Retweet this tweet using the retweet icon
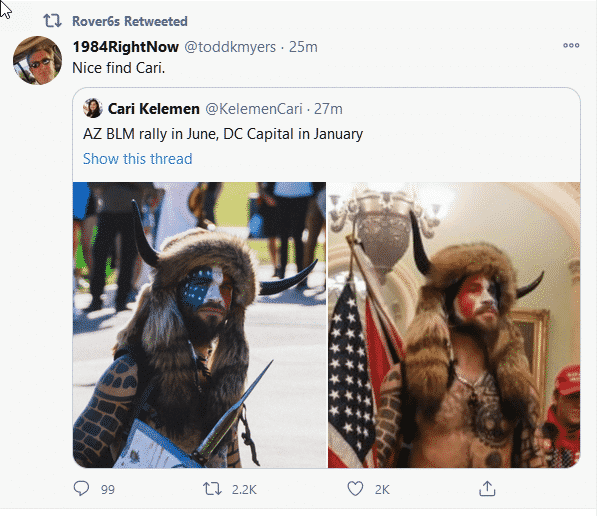This screenshot has width=606, height=516. click(x=213, y=489)
